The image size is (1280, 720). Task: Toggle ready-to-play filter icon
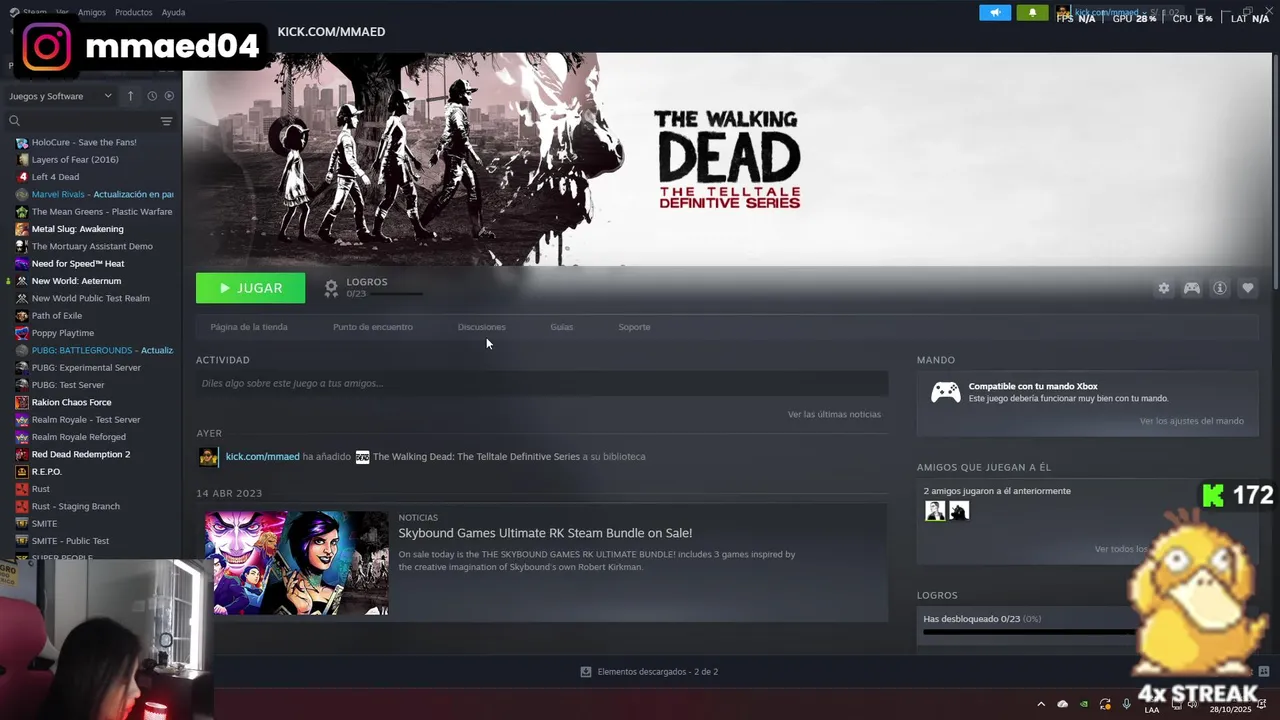click(169, 96)
